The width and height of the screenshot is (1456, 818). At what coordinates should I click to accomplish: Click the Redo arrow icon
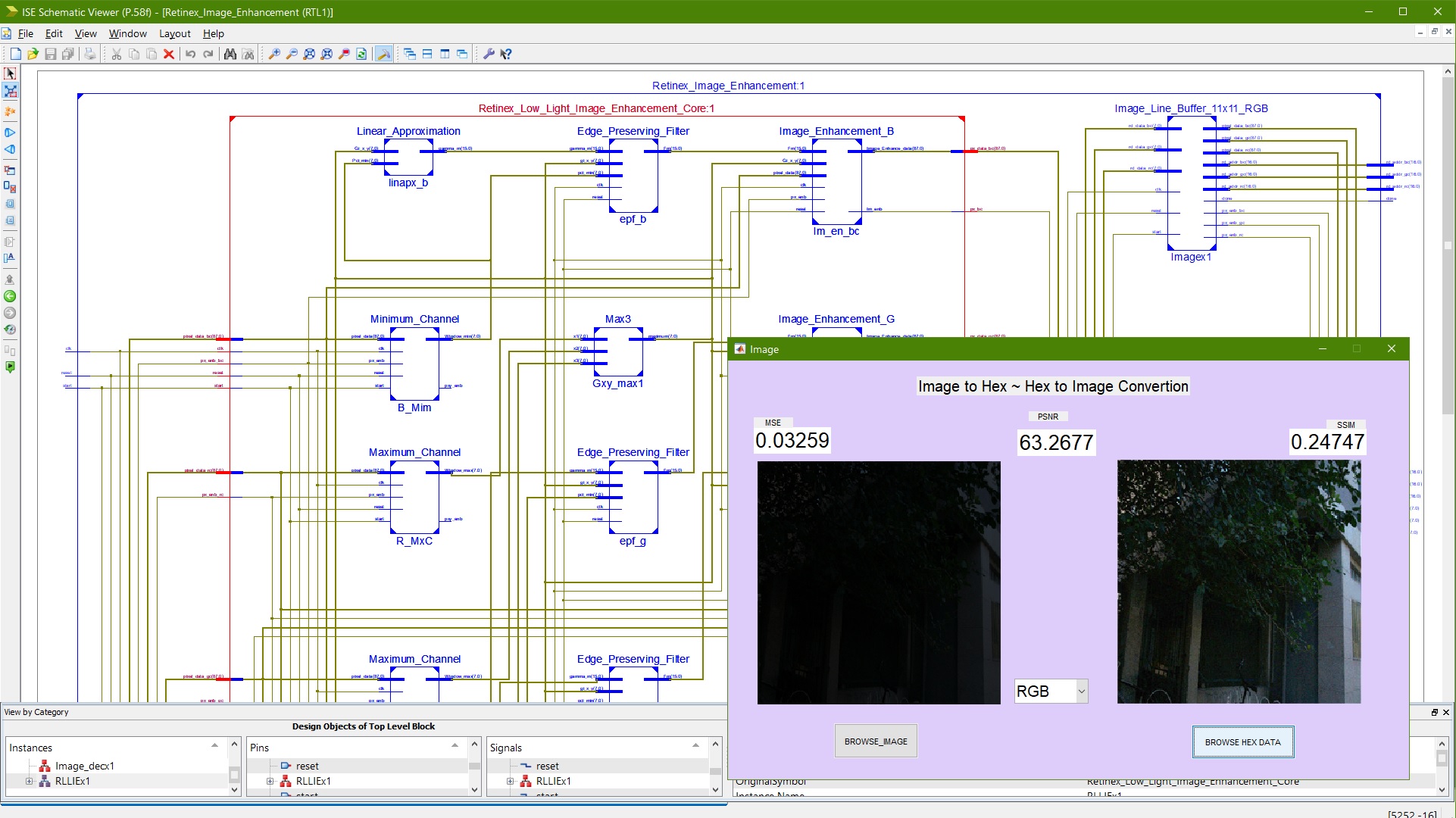tap(208, 54)
